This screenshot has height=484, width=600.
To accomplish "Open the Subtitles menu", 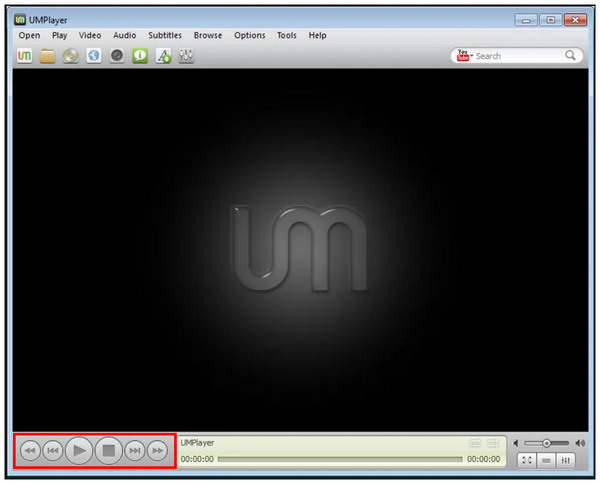I will 165,35.
